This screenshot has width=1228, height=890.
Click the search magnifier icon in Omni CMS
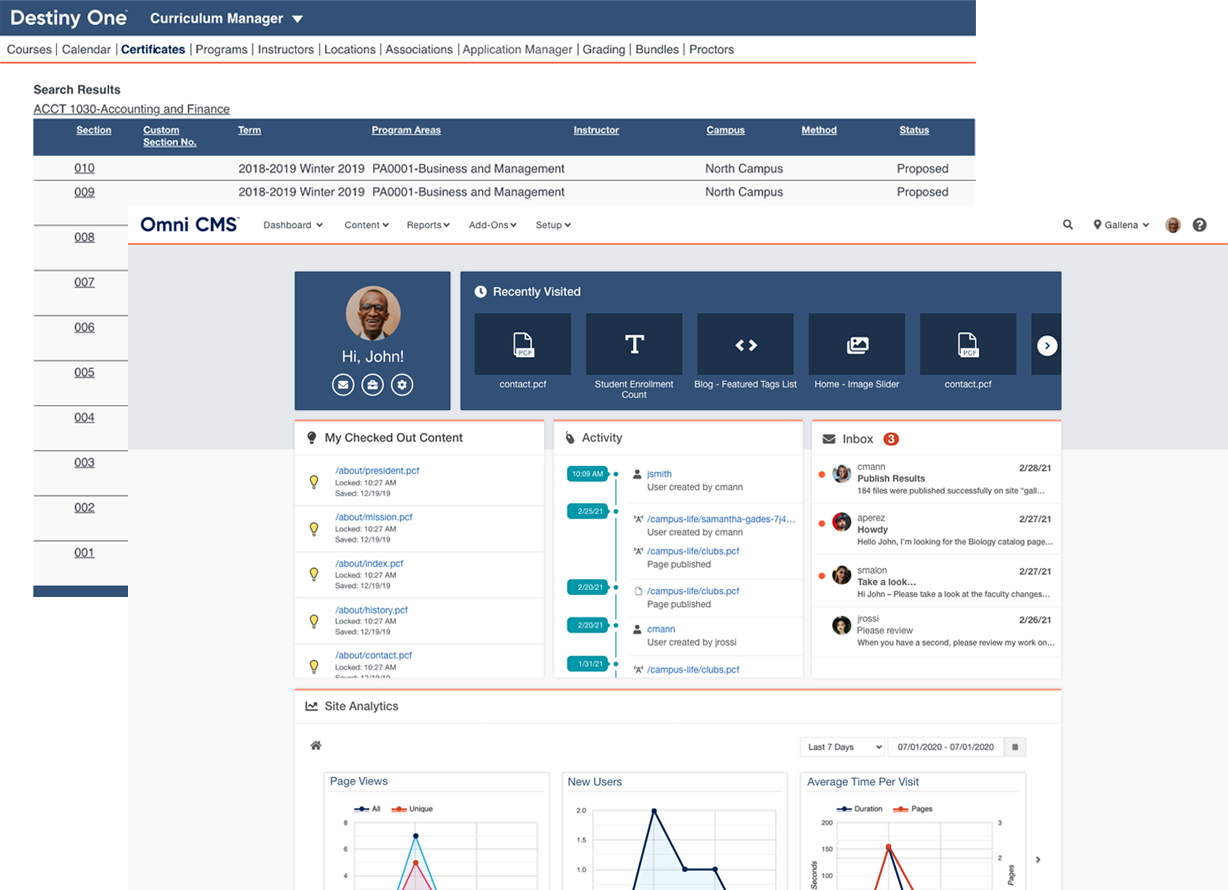pos(1068,225)
